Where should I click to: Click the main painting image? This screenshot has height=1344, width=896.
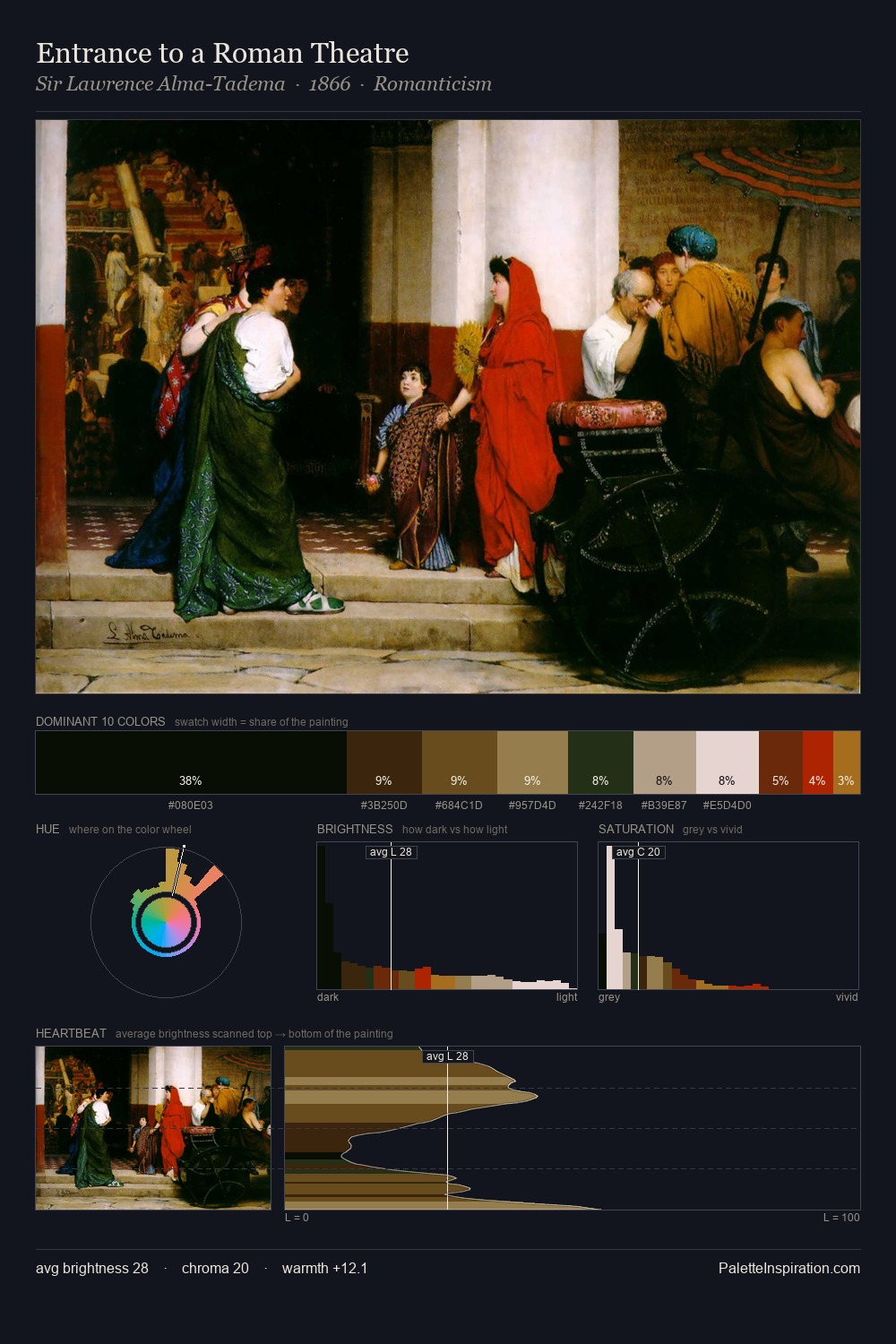(448, 407)
